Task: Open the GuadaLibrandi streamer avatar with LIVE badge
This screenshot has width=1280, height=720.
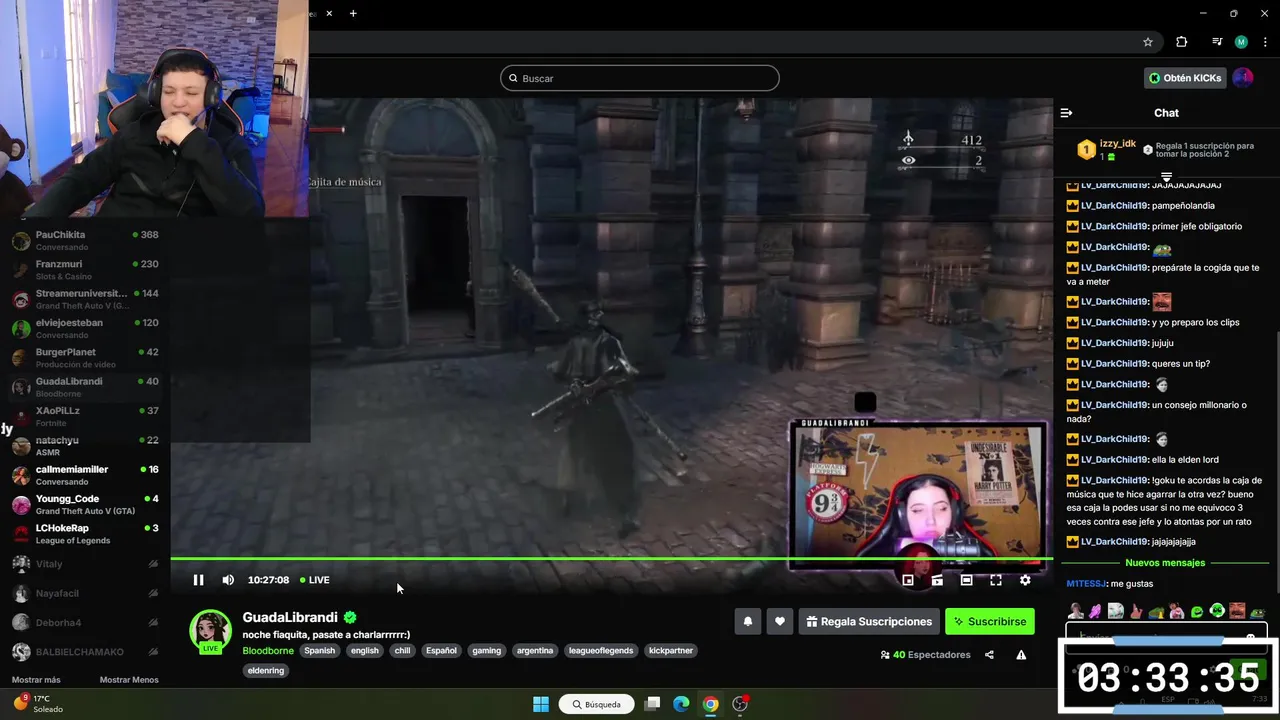Action: [x=210, y=631]
